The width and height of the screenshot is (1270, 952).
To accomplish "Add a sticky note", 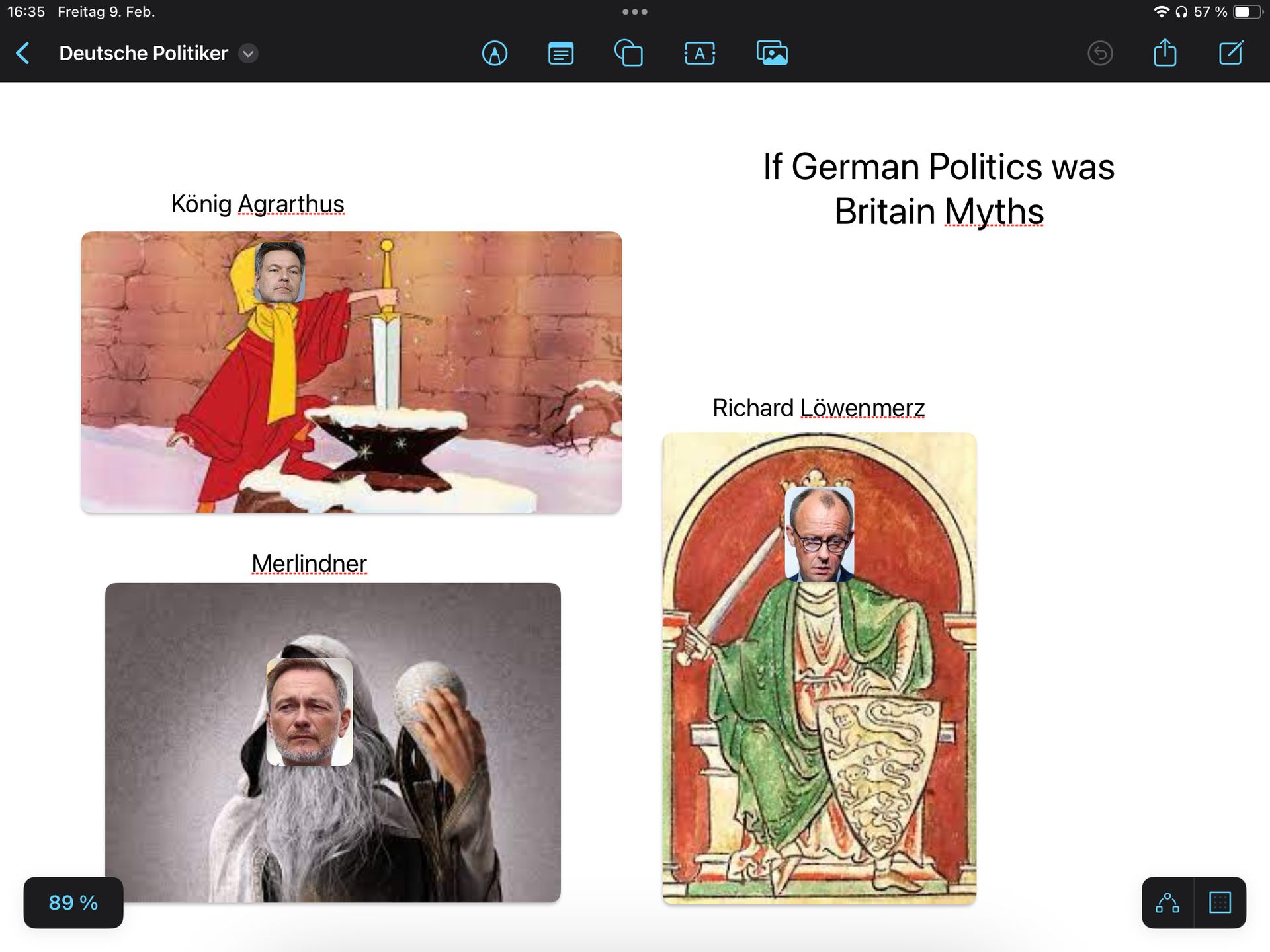I will [x=561, y=53].
